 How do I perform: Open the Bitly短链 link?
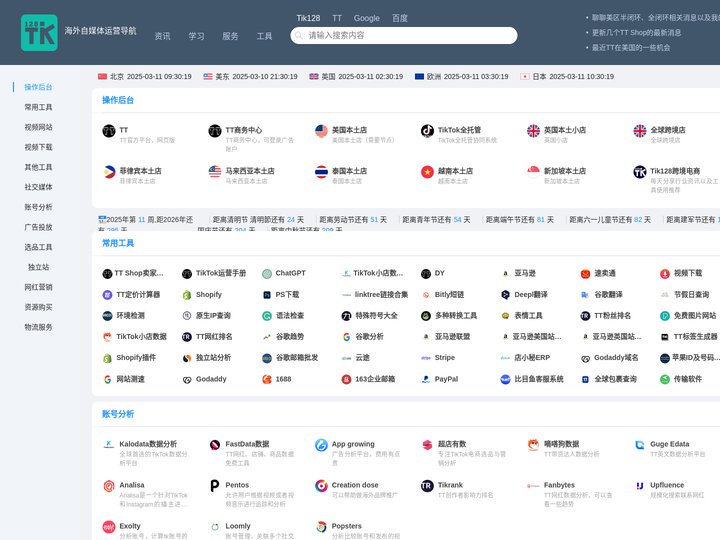pos(450,294)
